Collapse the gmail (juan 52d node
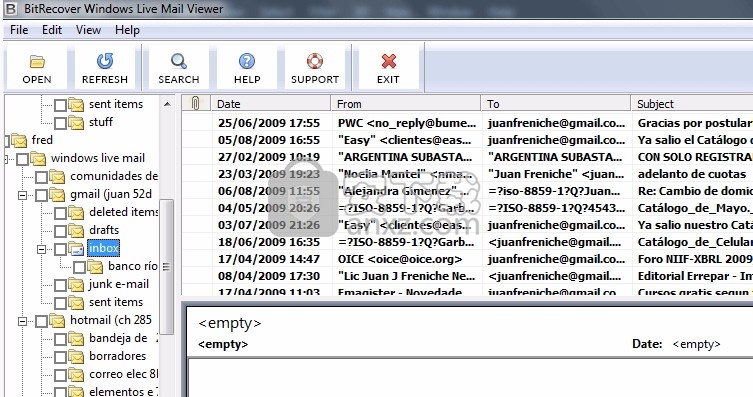The height and width of the screenshot is (397, 753). point(23,195)
